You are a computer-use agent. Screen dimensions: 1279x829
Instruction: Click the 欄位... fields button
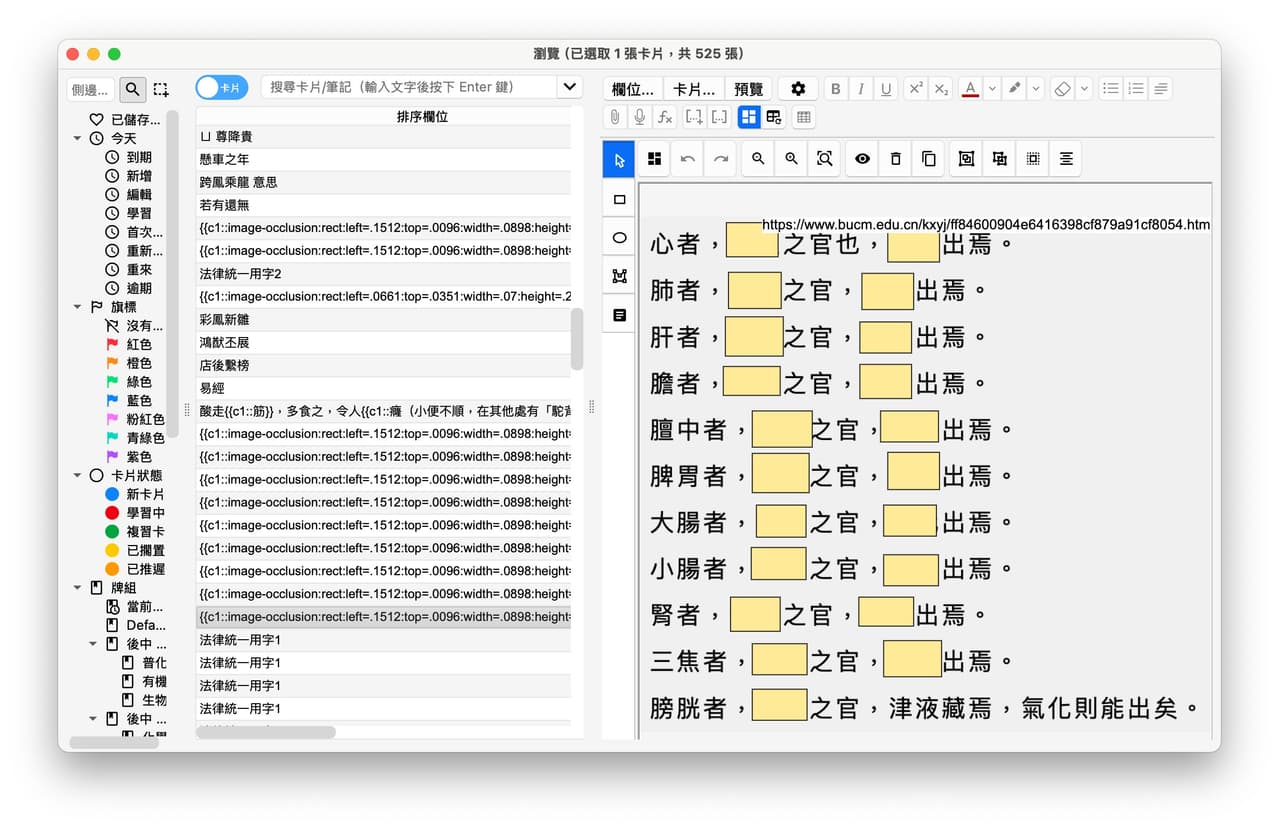633,89
